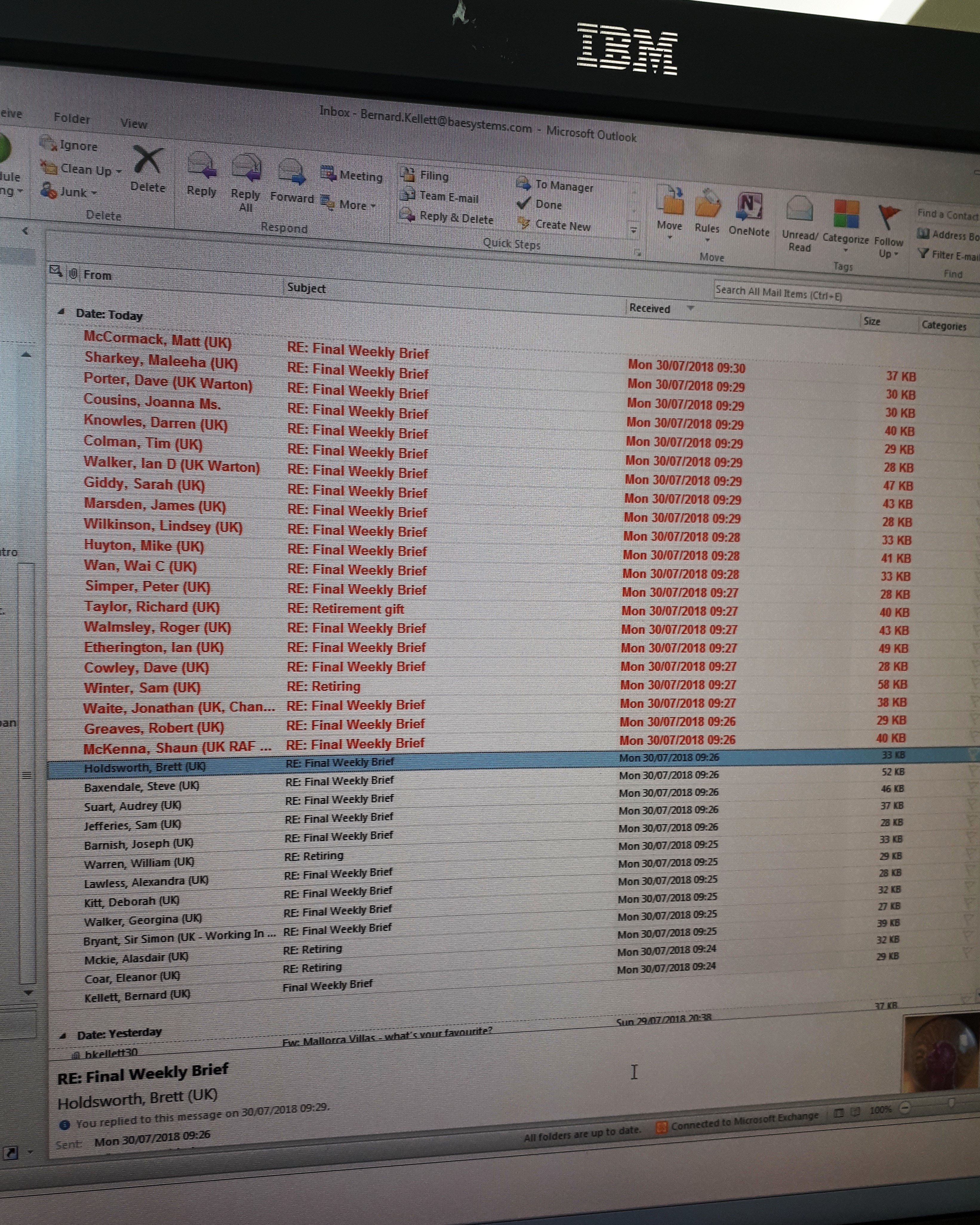Open email from Coar, Eleanor (UK)

[132, 977]
